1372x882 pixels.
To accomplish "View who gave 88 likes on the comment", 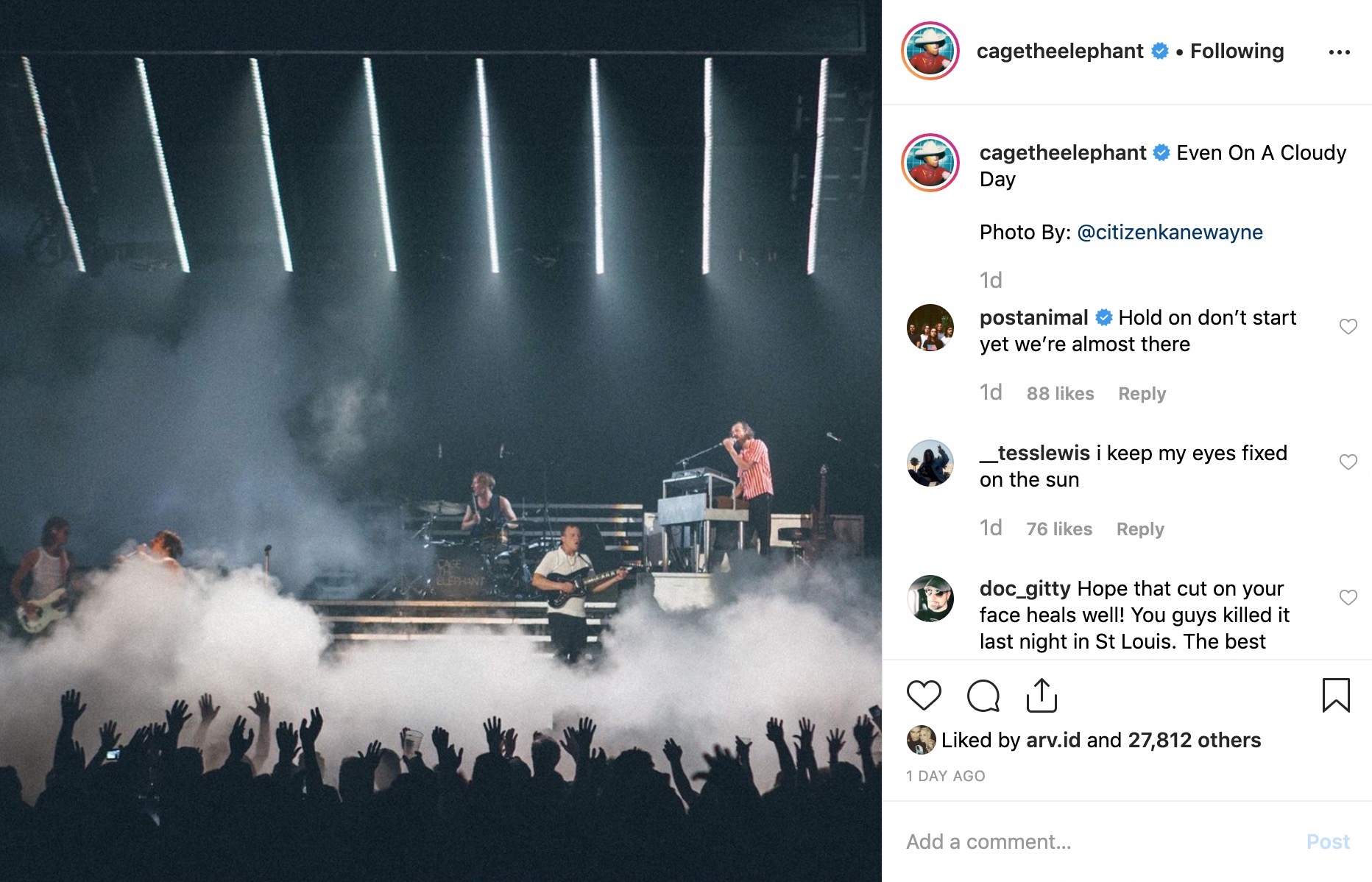I will 1060,394.
